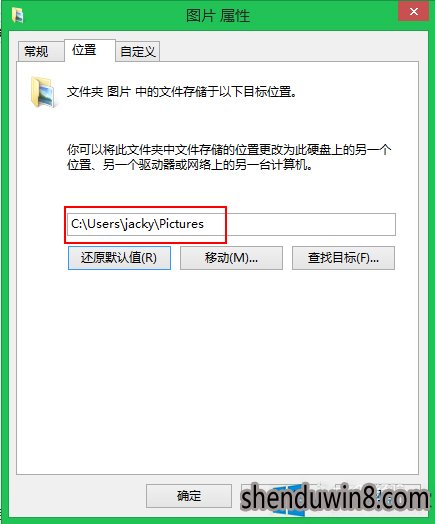Screen dimensions: 435x524
Task: Click the 文件夹 图片 中的文件存储于以下目标位置 label
Action: tap(182, 92)
